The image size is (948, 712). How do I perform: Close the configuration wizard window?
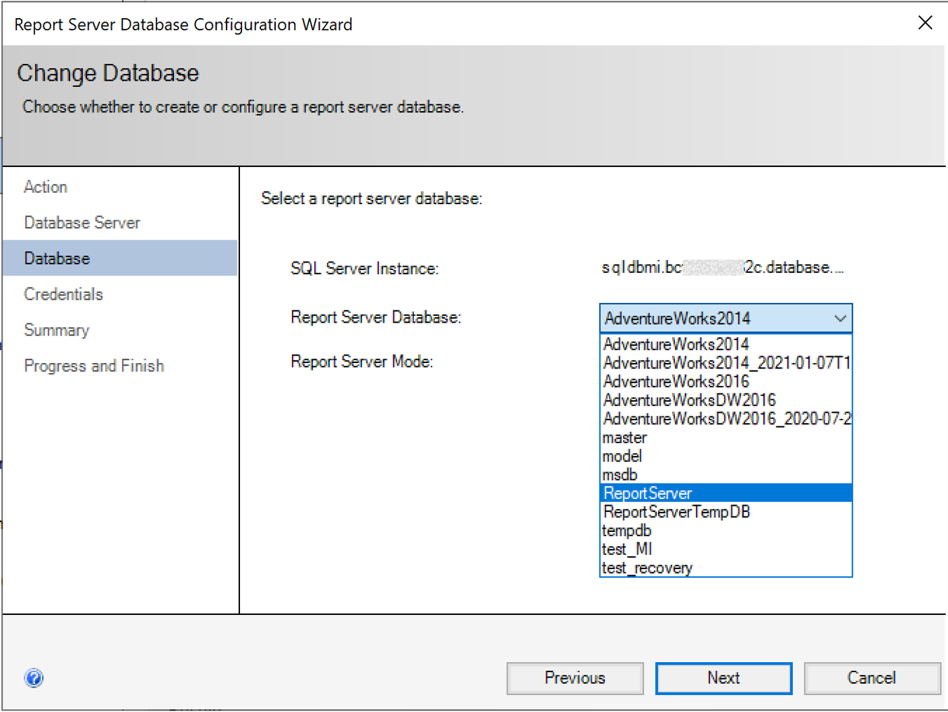pyautogui.click(x=924, y=24)
